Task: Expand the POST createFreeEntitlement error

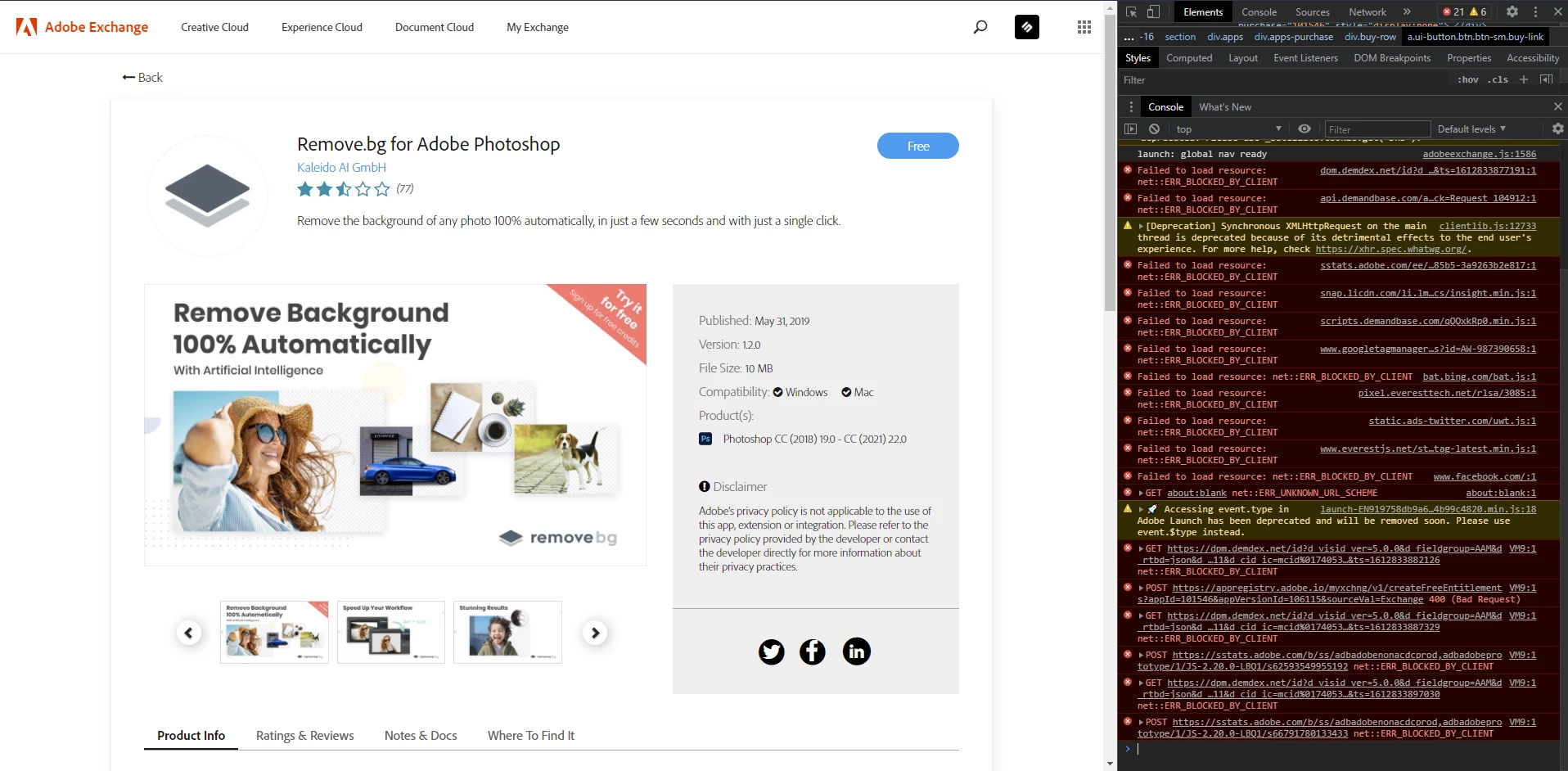Action: pos(1141,588)
